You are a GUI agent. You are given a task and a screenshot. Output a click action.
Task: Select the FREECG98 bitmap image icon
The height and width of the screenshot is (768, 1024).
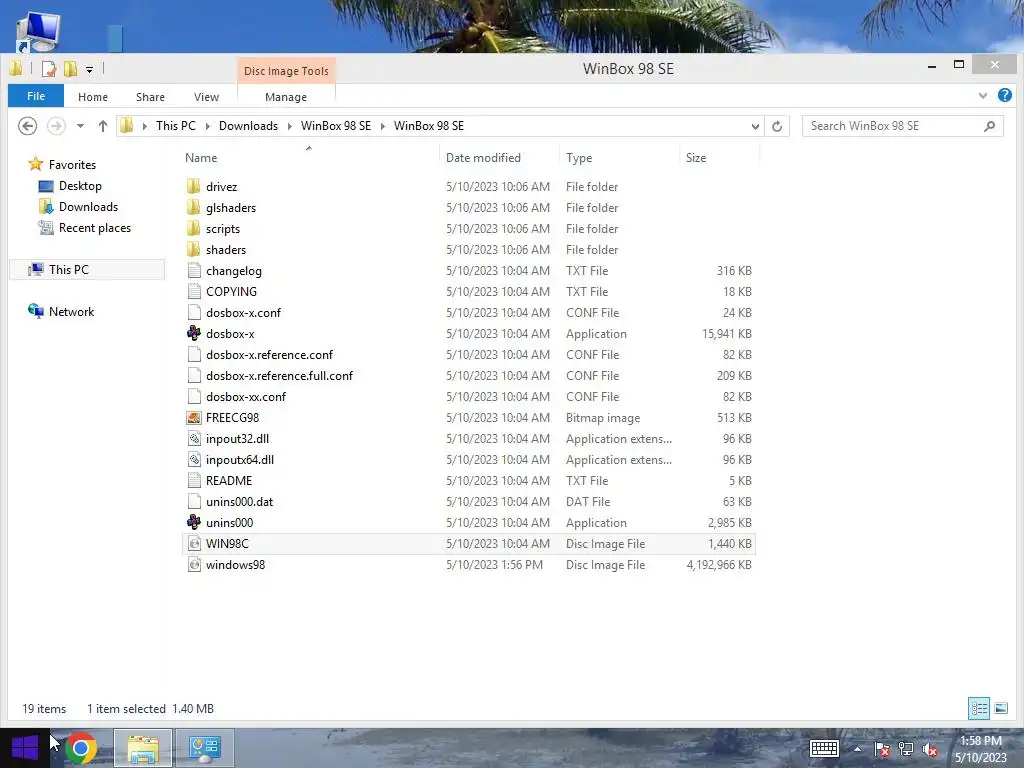point(193,418)
